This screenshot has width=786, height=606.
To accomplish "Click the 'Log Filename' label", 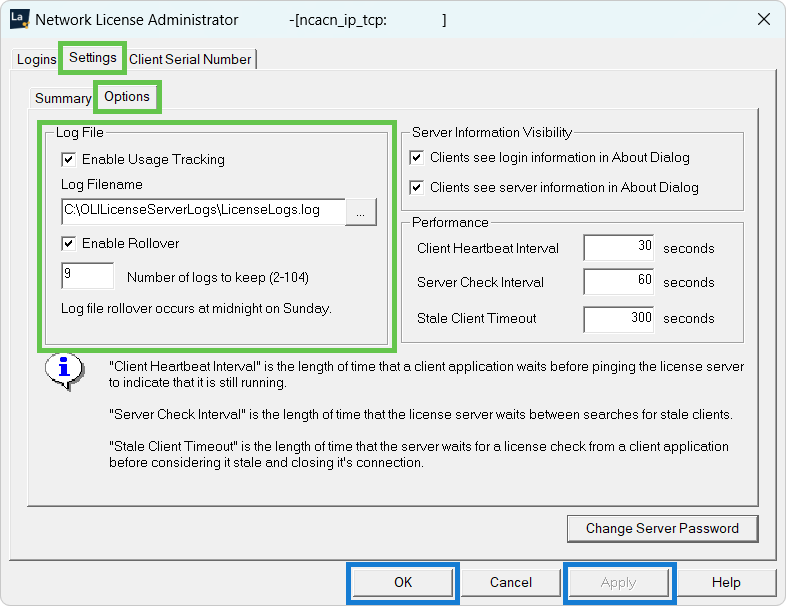I will [102, 184].
